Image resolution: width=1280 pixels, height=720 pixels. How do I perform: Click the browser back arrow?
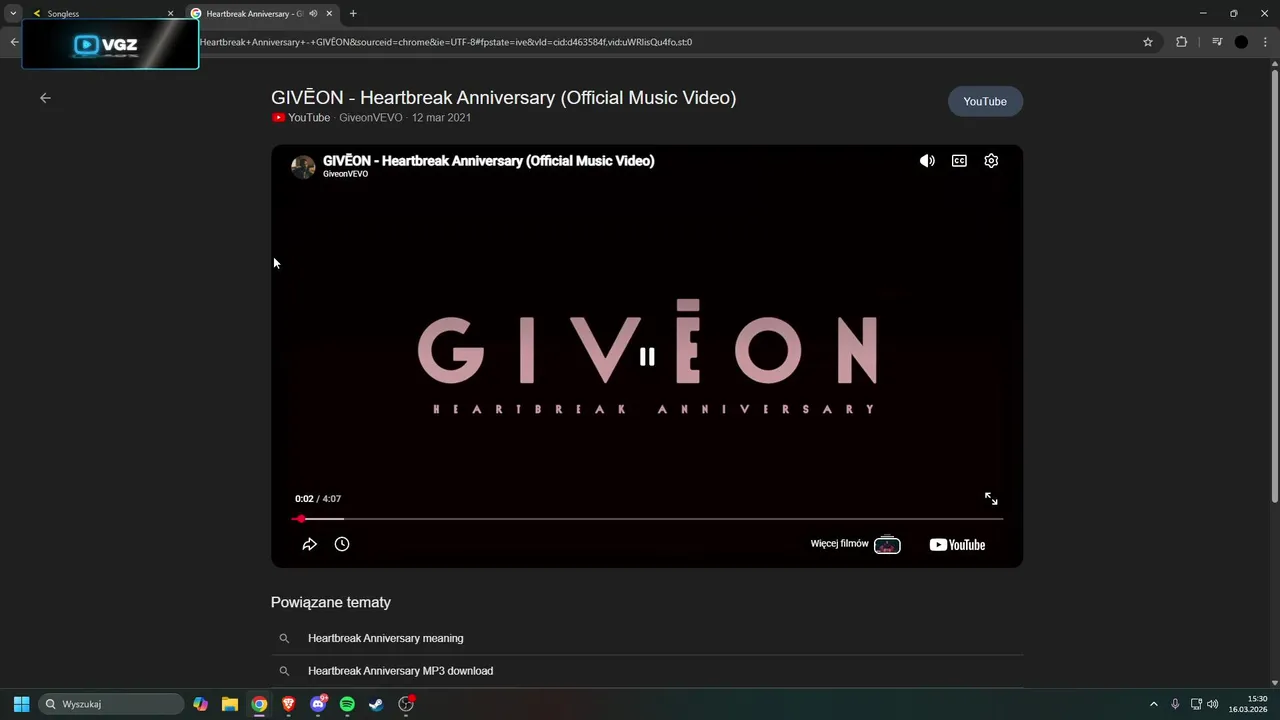tap(14, 42)
